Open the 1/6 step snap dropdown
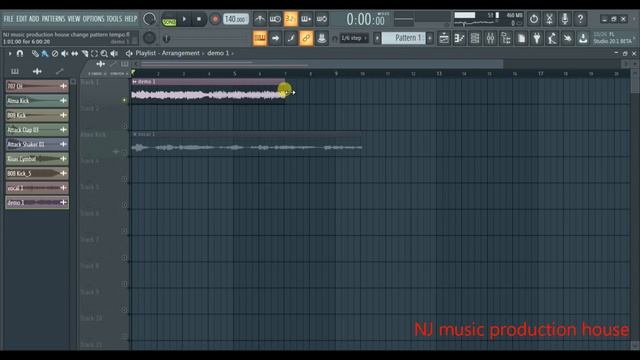This screenshot has height=360, width=640. (x=354, y=38)
